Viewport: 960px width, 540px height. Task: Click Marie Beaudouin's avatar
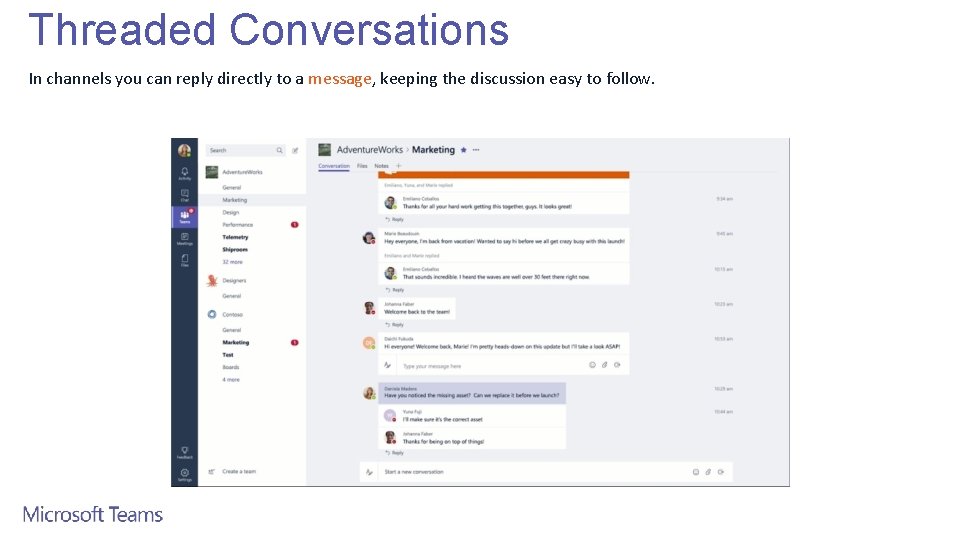(x=369, y=238)
